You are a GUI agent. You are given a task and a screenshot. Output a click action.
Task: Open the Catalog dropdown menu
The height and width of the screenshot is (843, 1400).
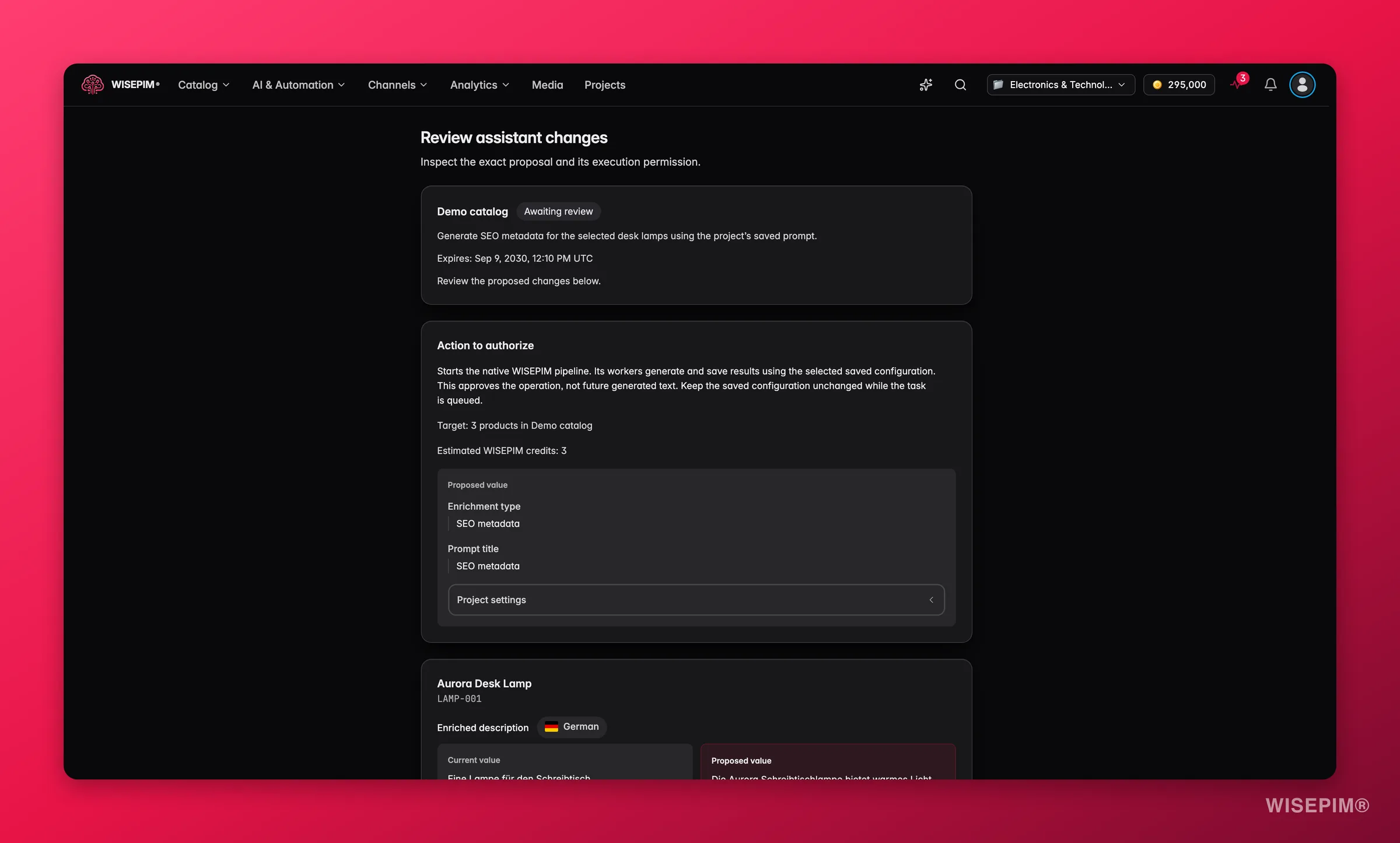click(x=204, y=85)
